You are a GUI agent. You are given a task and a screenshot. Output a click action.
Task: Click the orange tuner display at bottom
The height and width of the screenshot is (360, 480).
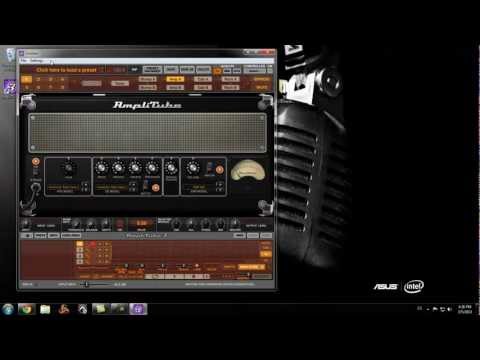(x=141, y=223)
